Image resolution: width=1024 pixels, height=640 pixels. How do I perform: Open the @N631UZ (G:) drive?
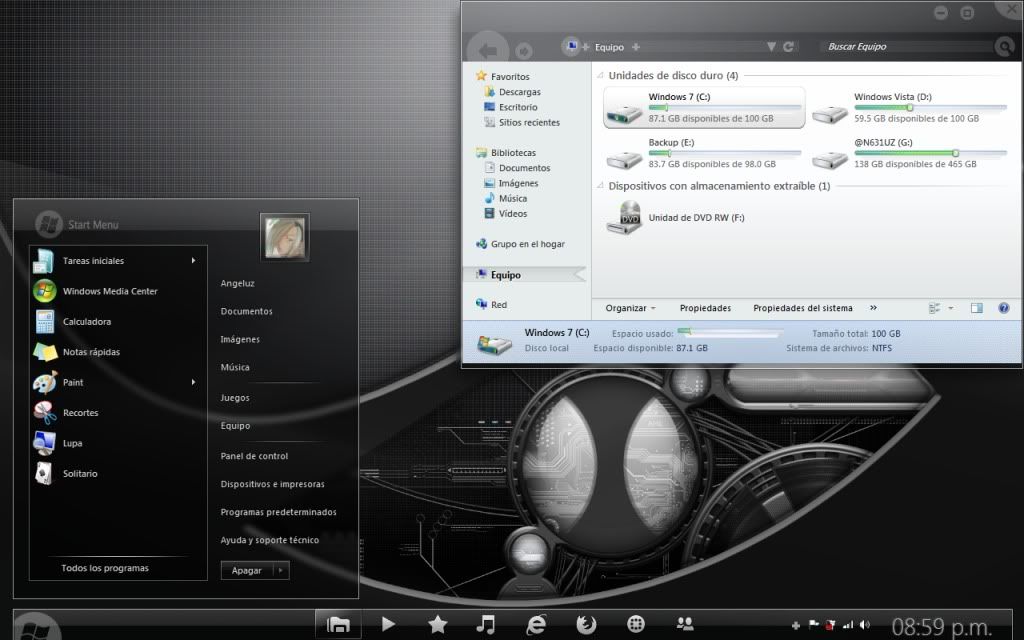(x=910, y=153)
